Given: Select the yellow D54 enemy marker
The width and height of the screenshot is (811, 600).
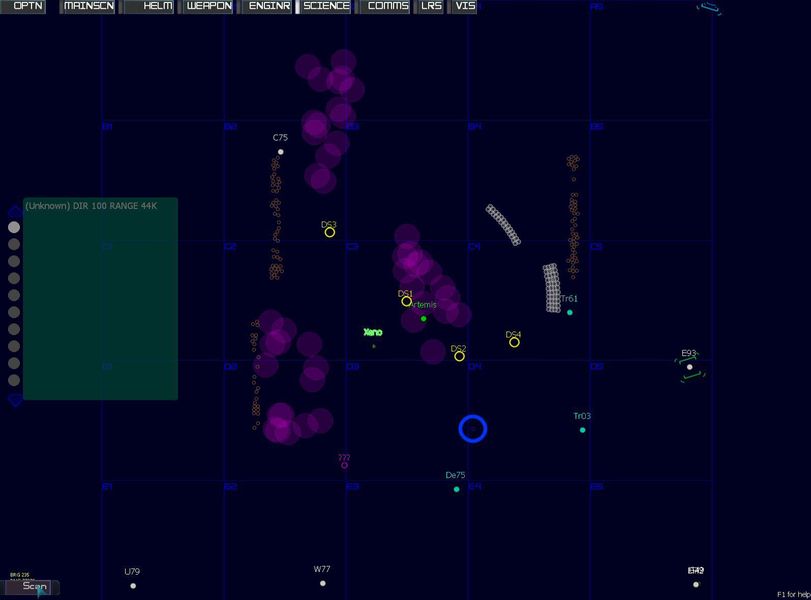Looking at the screenshot, I should tap(513, 342).
